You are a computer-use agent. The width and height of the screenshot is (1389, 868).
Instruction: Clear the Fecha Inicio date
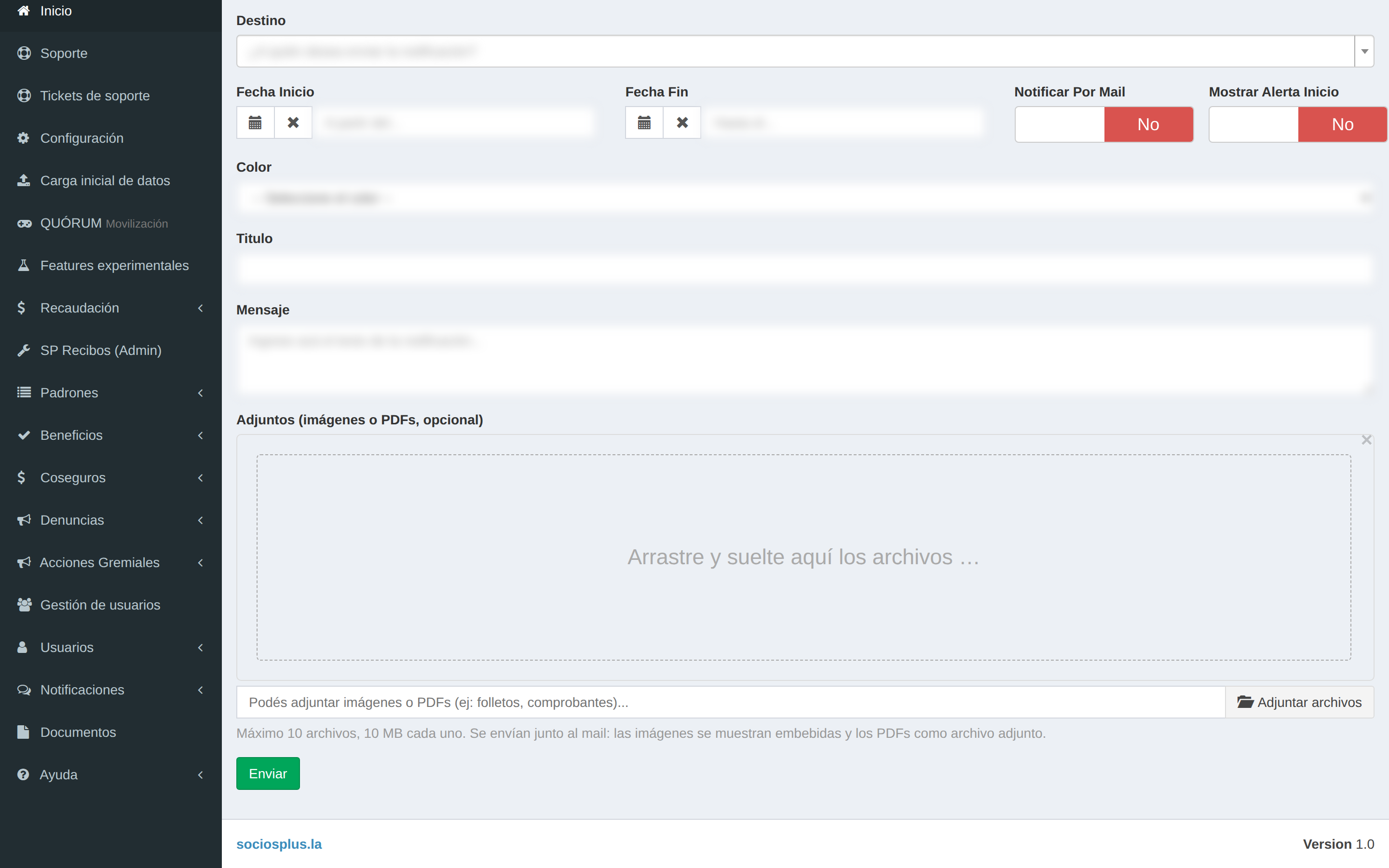(293, 122)
